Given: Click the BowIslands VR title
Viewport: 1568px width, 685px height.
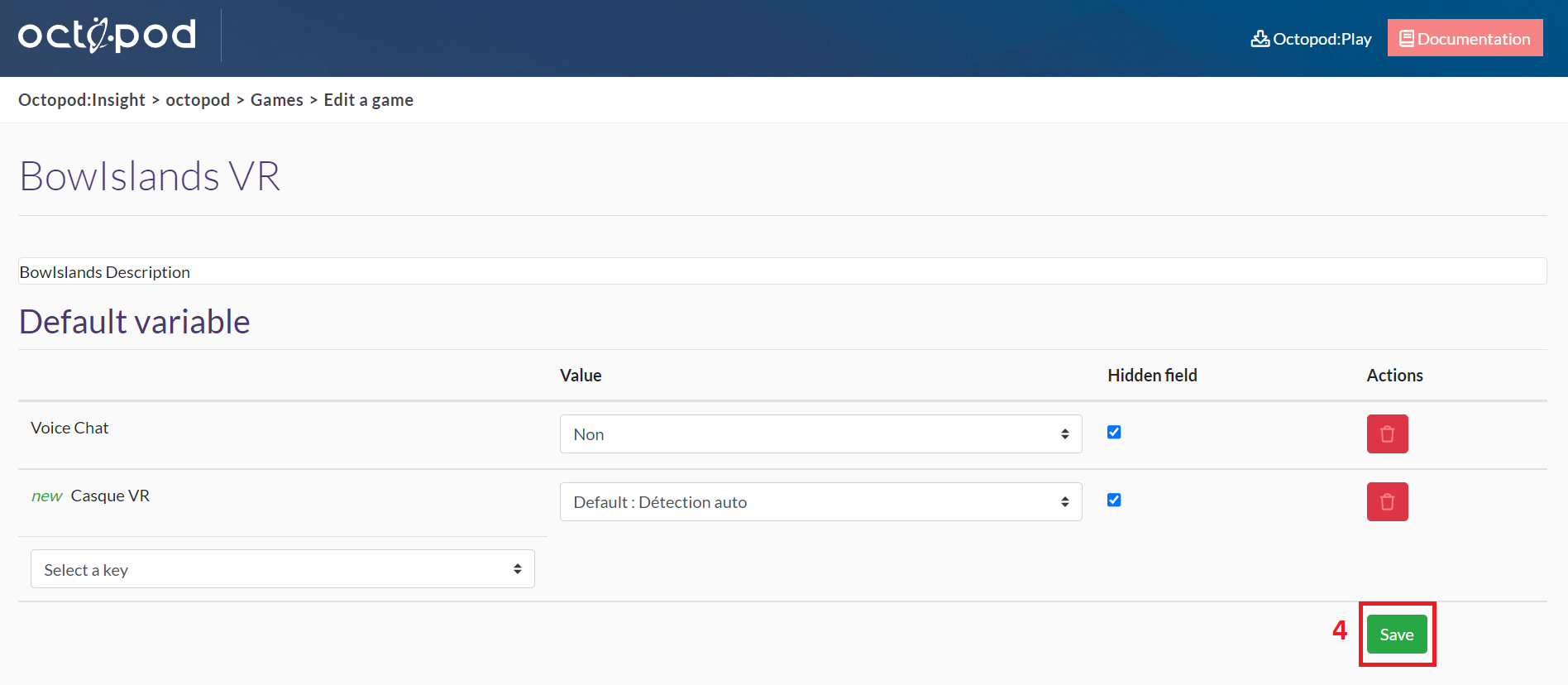Looking at the screenshot, I should click(x=150, y=176).
